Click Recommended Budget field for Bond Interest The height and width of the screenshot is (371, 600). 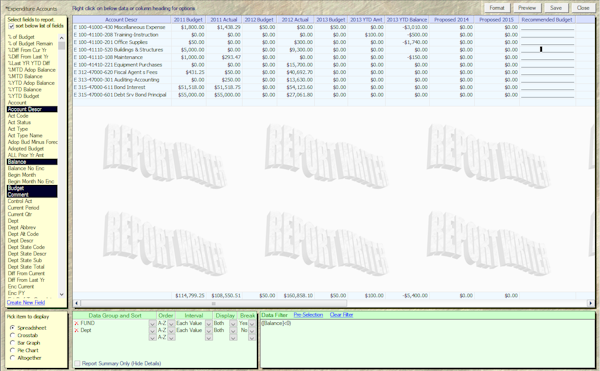(547, 87)
